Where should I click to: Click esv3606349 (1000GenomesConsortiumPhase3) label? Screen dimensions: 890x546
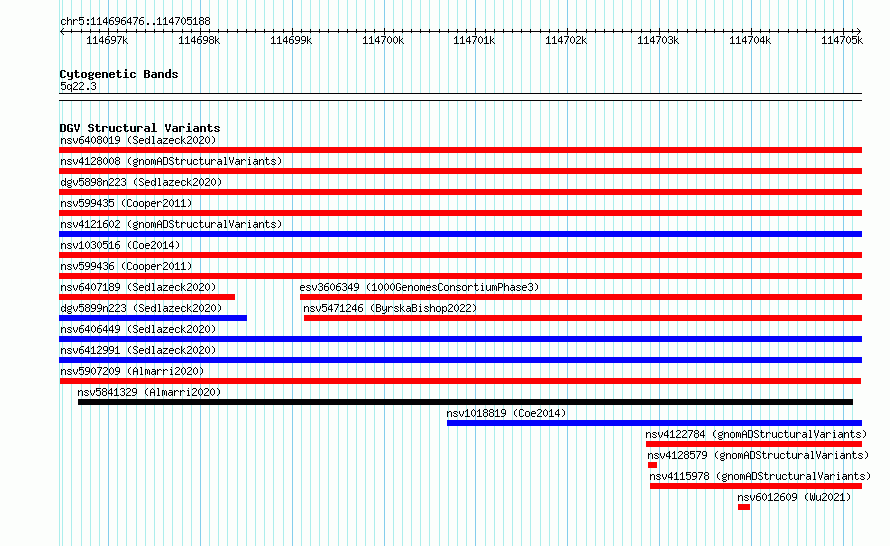click(x=419, y=287)
